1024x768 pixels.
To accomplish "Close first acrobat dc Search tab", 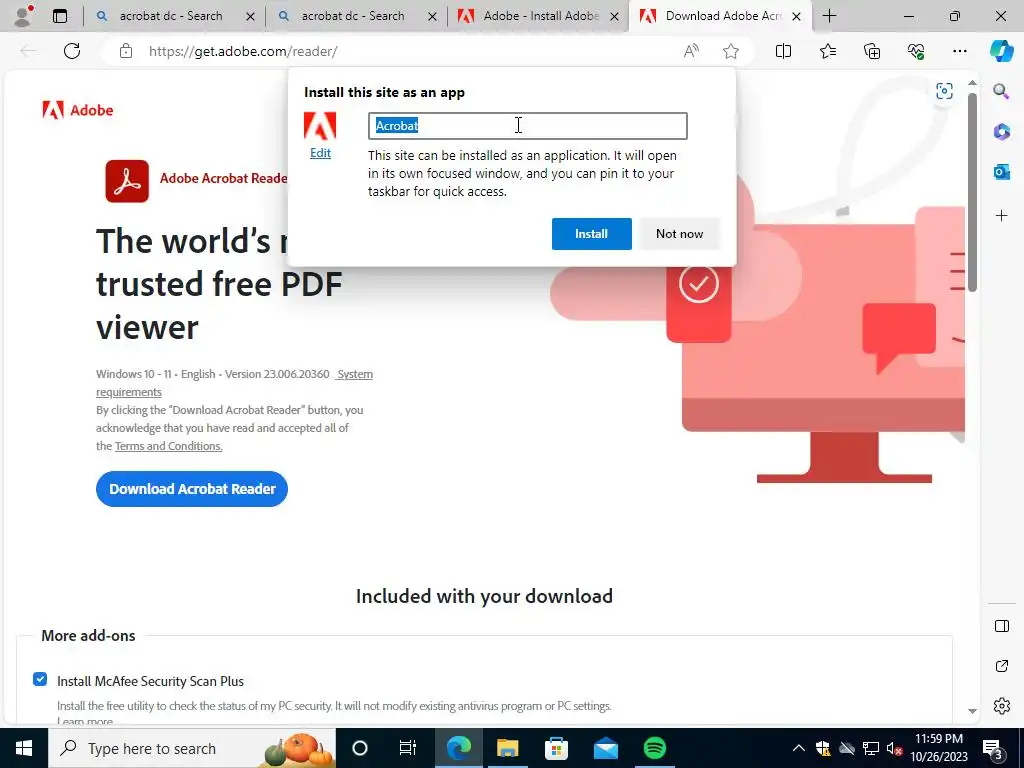I will pos(250,16).
